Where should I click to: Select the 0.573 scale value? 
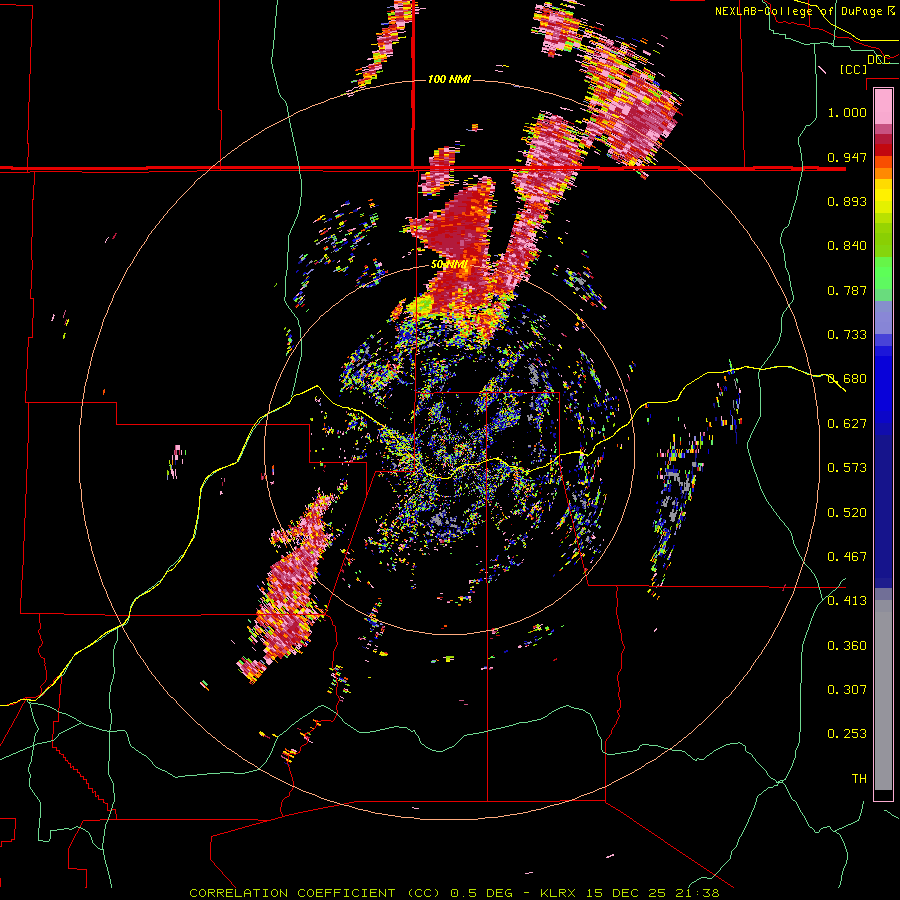point(847,468)
